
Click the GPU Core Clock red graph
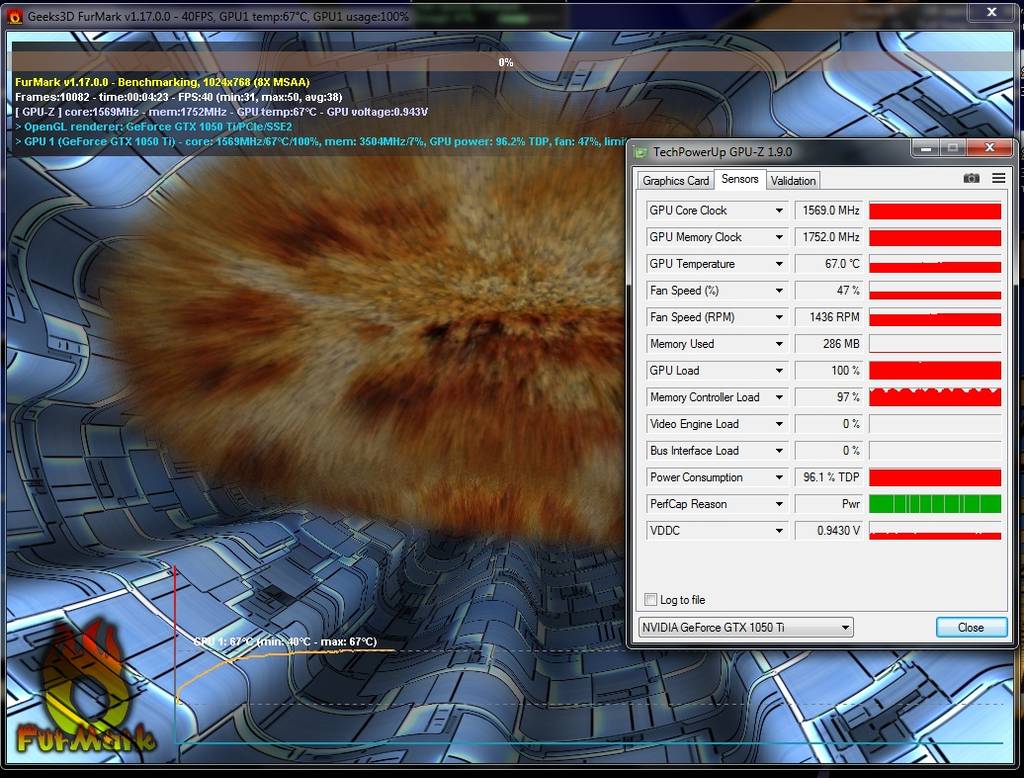tap(935, 211)
